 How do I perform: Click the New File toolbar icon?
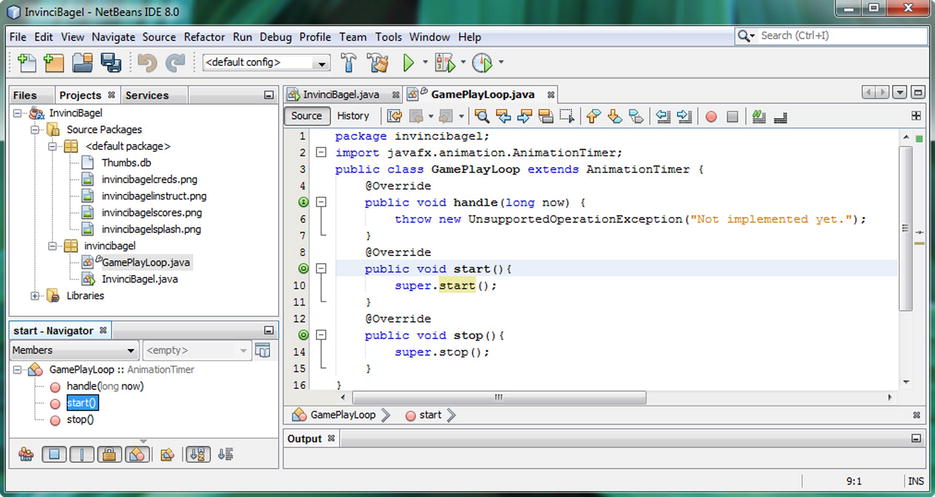(x=27, y=62)
